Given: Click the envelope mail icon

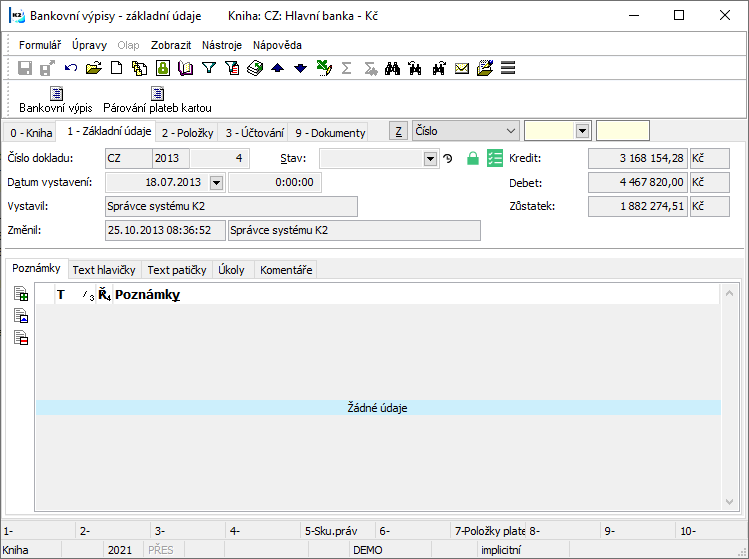Looking at the screenshot, I should coord(462,68).
